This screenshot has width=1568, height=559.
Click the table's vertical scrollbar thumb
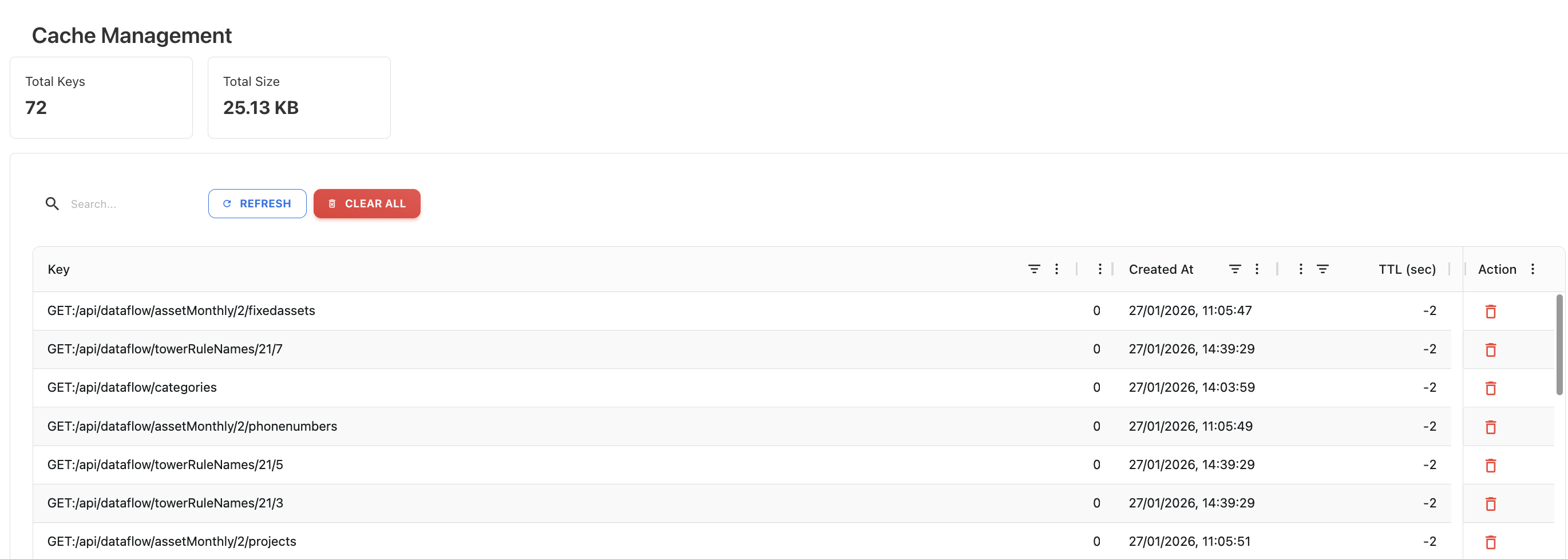pos(1559,344)
